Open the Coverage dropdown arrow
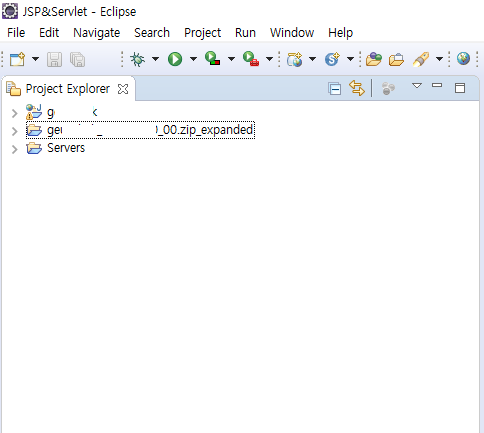 231,59
